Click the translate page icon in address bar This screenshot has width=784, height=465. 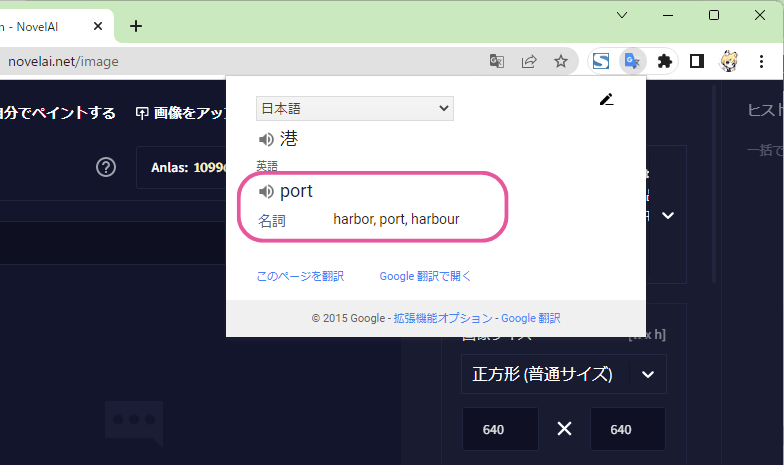(x=496, y=62)
